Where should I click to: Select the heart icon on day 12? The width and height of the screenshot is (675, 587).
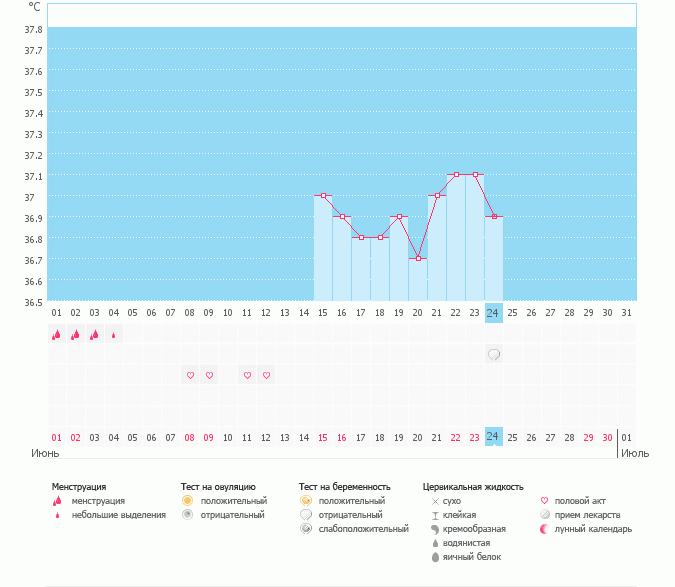(x=266, y=375)
